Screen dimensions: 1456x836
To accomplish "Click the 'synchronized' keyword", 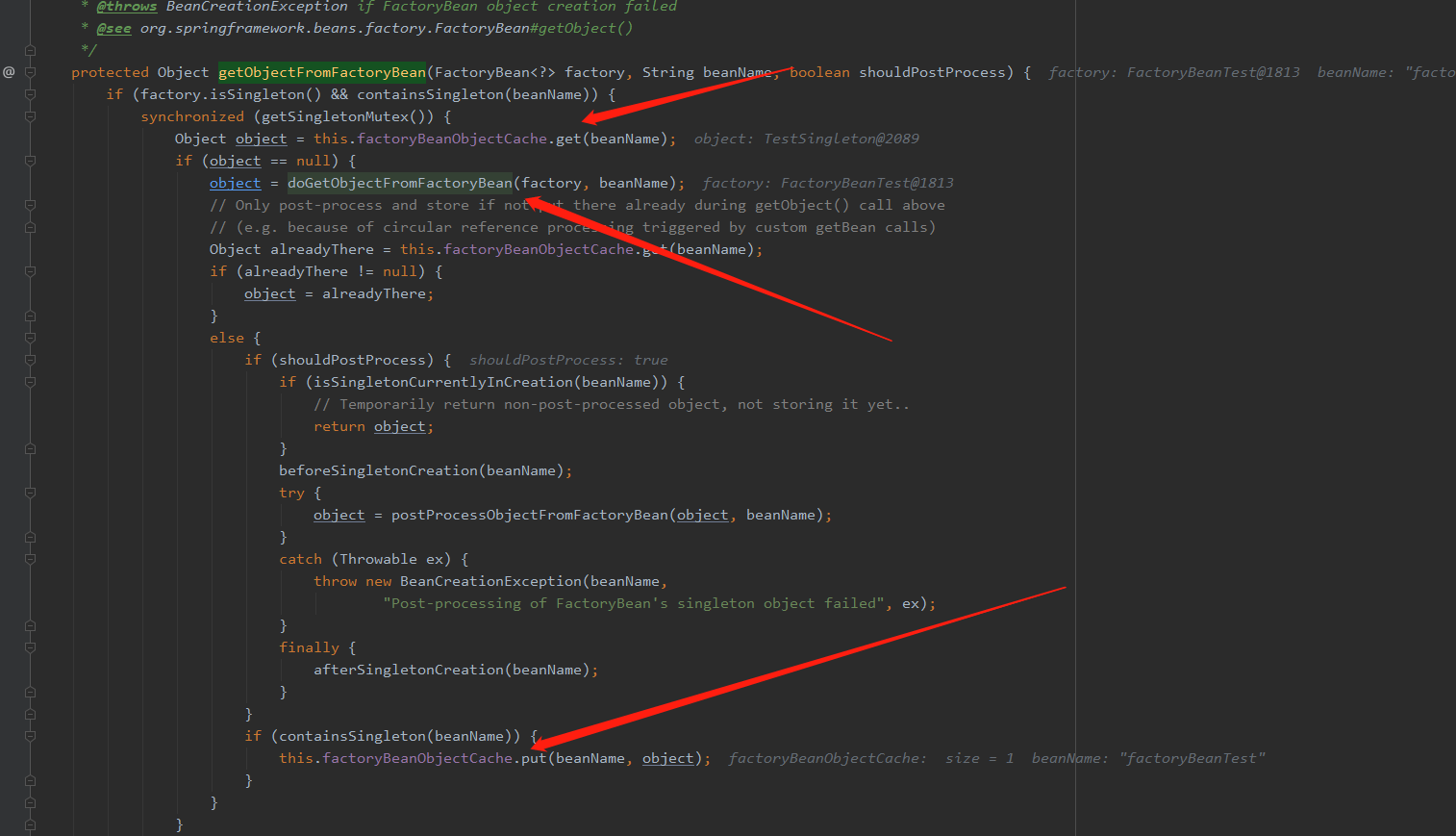I will point(192,116).
